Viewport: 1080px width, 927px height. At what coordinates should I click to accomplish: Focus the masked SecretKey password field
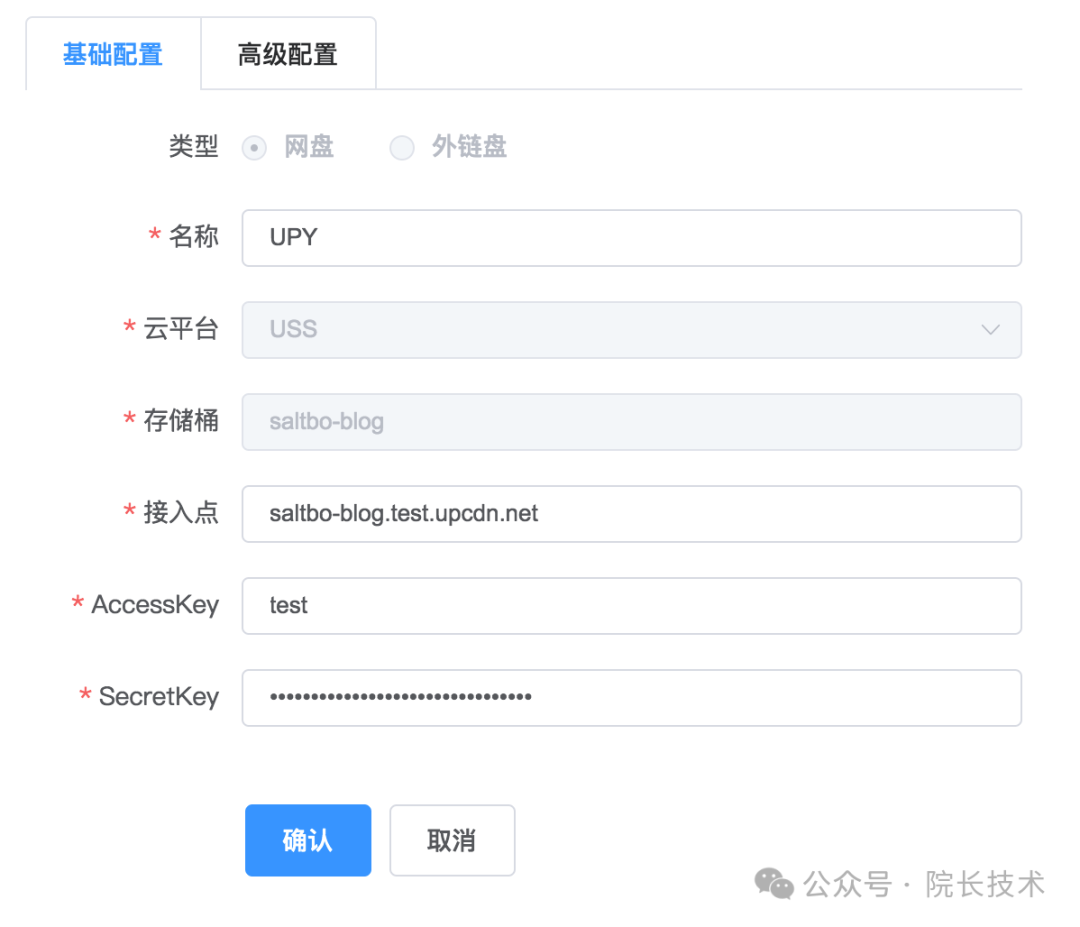click(x=631, y=698)
